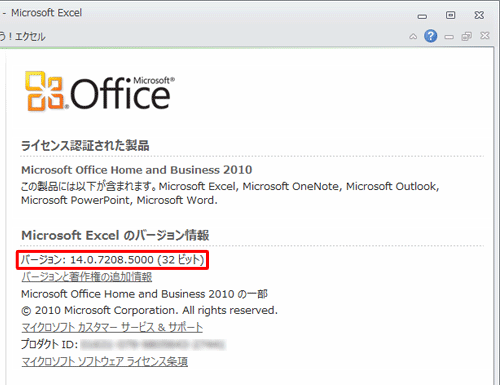Image resolution: width=500 pixels, height=385 pixels.
Task: Open Excel Help question mark icon
Action: [x=431, y=36]
